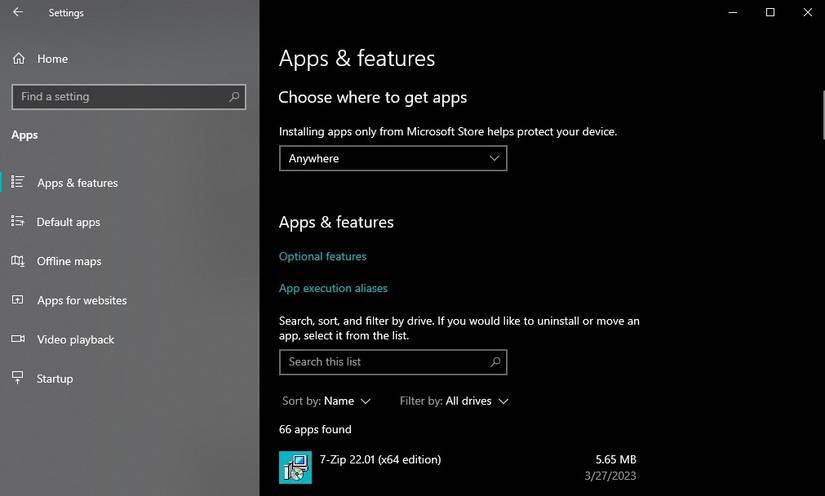The image size is (825, 496).
Task: Click the back arrow icon in Settings
Action: (x=18, y=13)
